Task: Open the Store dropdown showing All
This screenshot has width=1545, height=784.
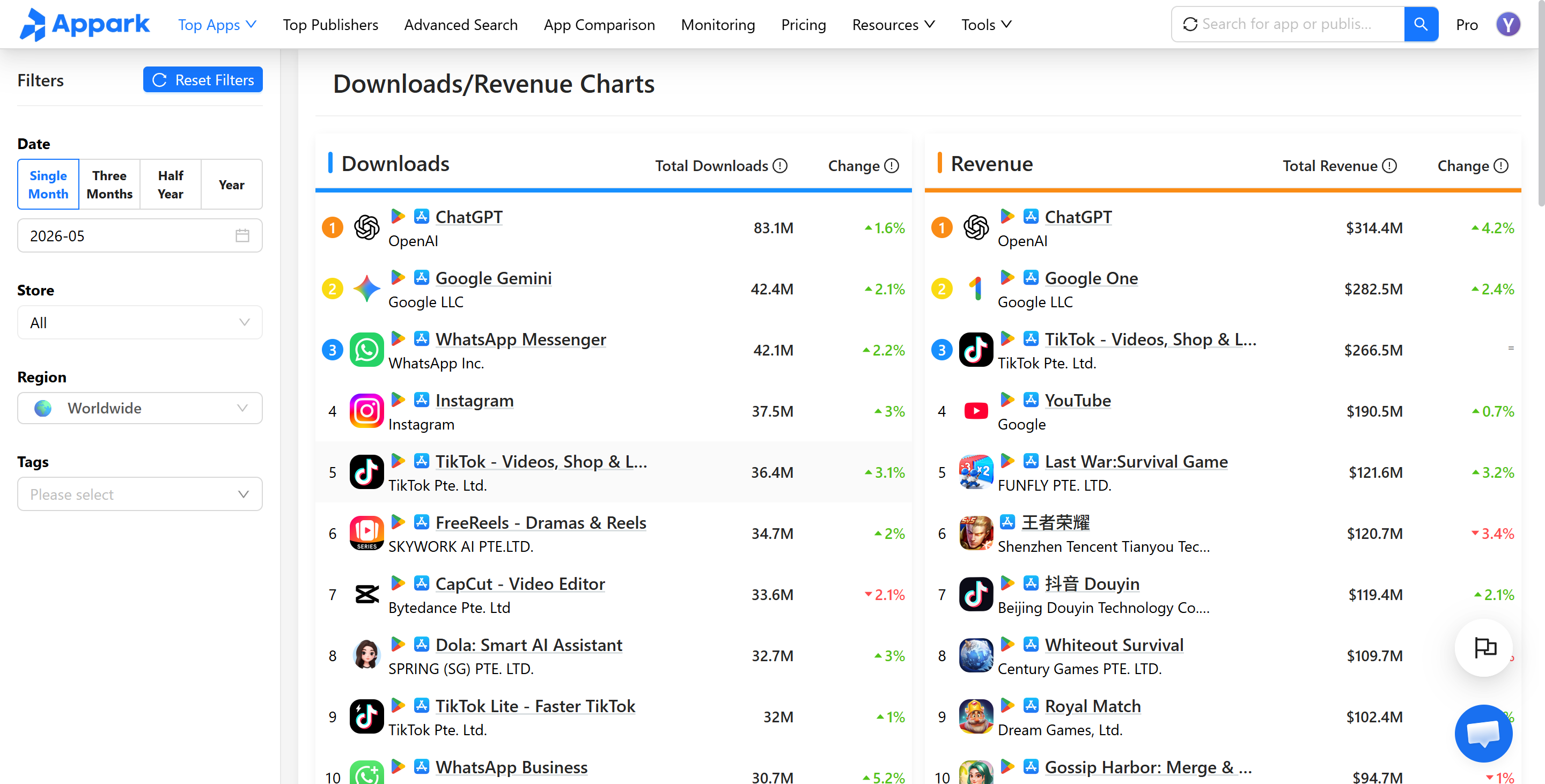Action: 139,323
